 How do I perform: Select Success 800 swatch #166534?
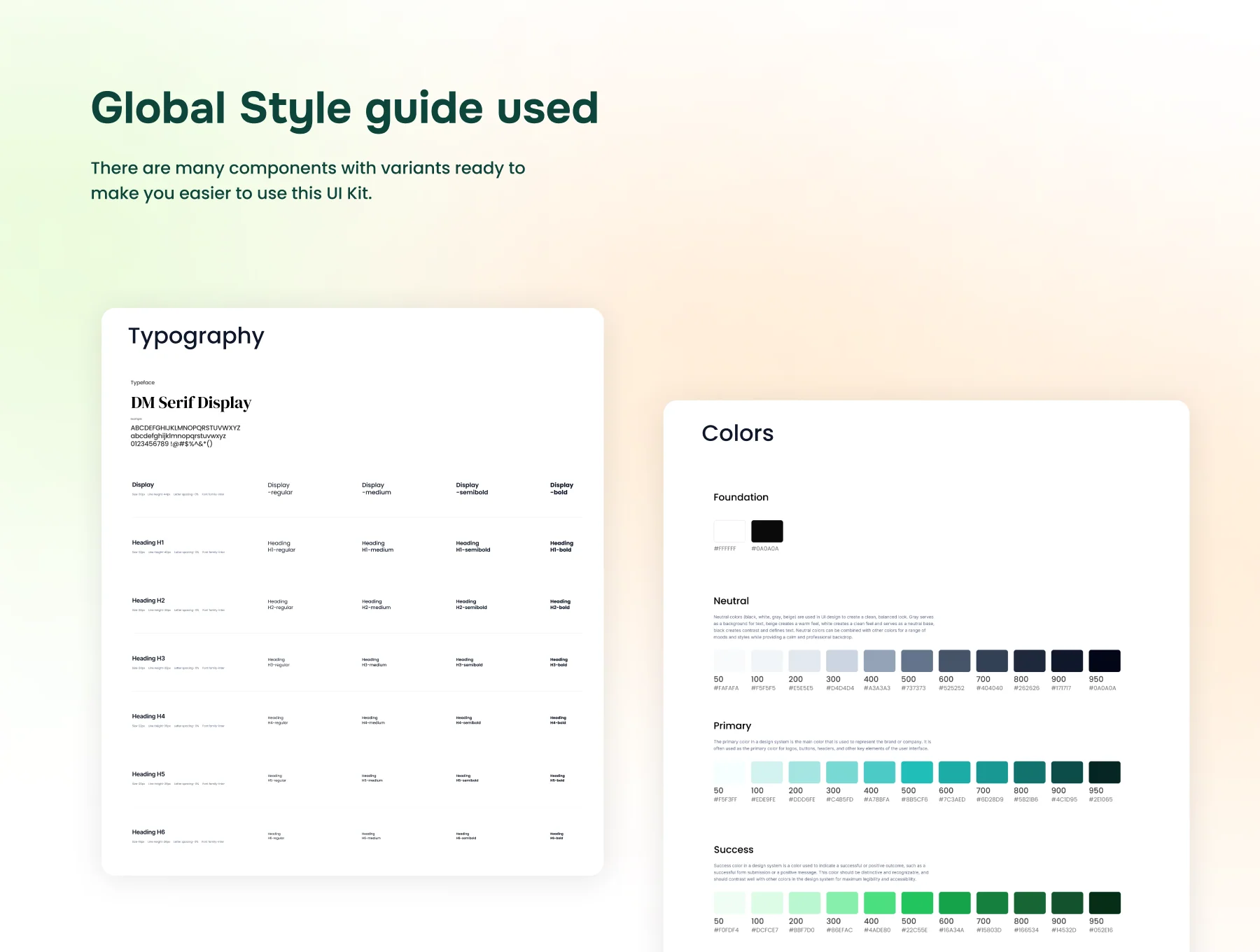pyautogui.click(x=1030, y=903)
